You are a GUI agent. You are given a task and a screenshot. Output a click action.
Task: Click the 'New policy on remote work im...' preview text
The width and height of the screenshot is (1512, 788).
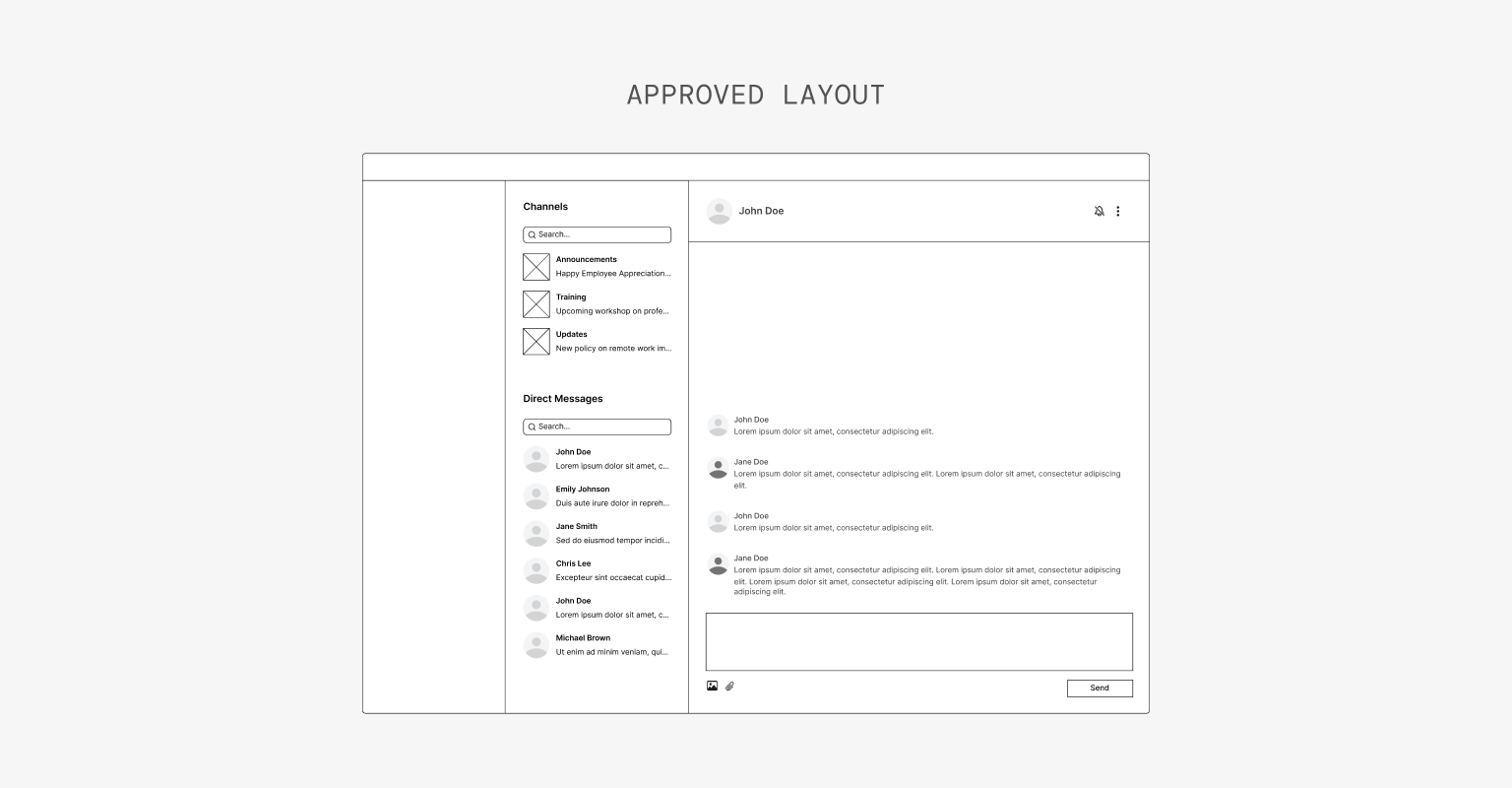pyautogui.click(x=613, y=349)
